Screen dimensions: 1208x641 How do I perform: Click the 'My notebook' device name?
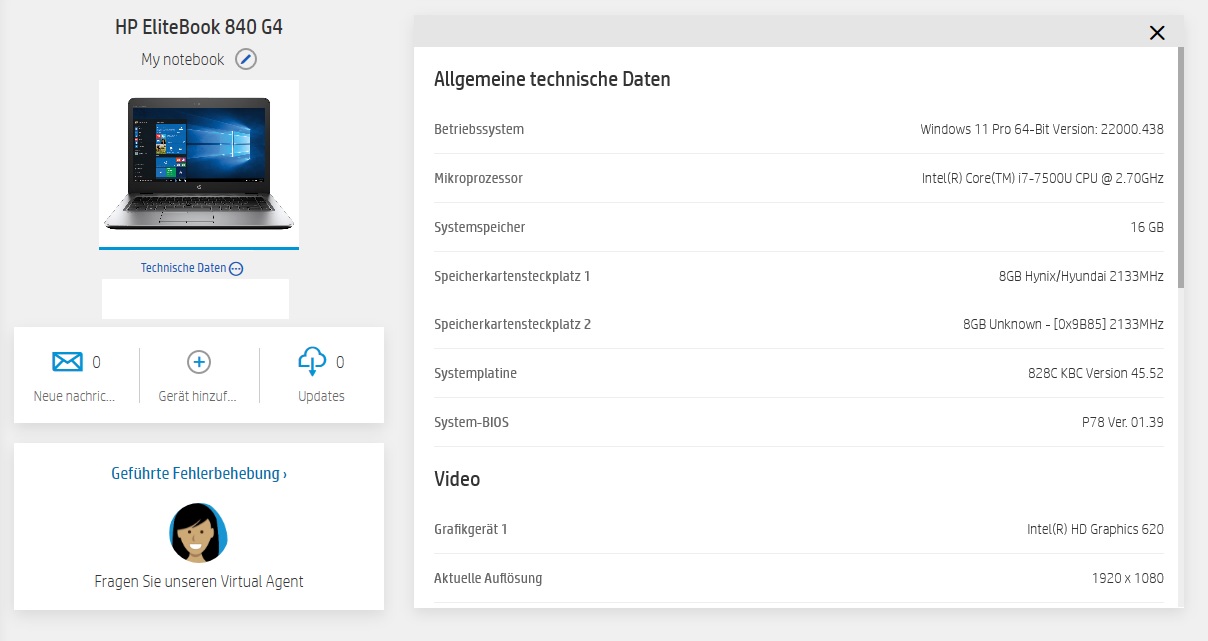183,59
